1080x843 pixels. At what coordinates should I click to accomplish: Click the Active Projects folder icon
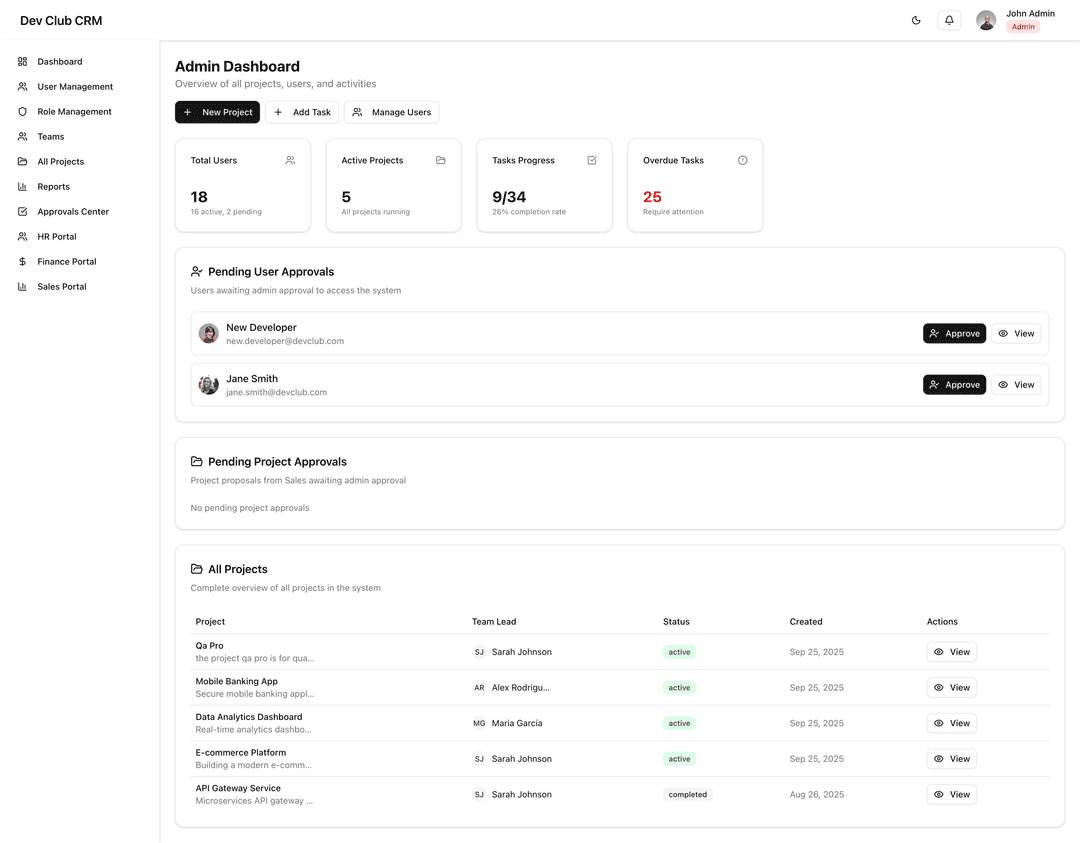pyautogui.click(x=441, y=160)
